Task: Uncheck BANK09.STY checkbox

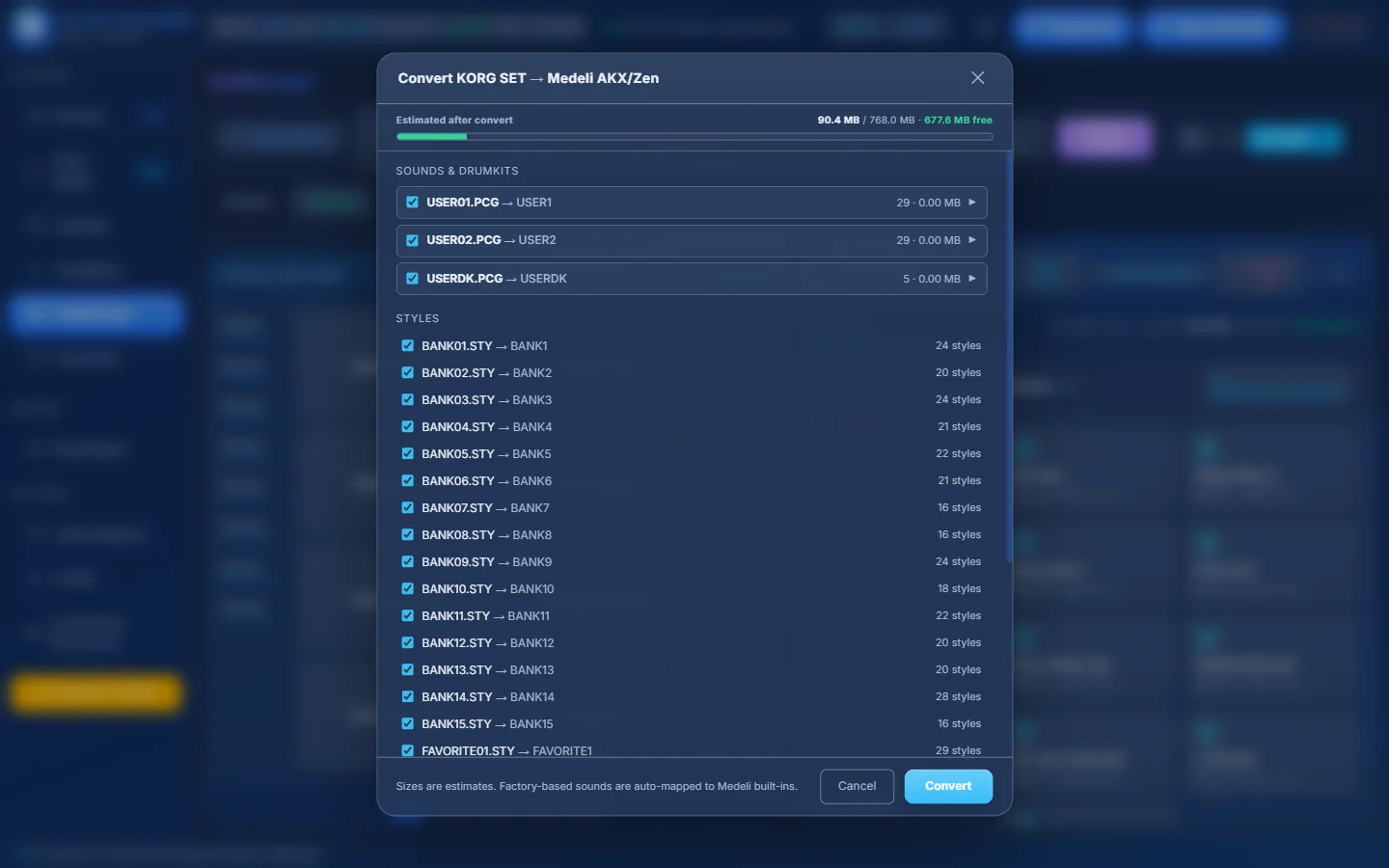Action: [407, 561]
